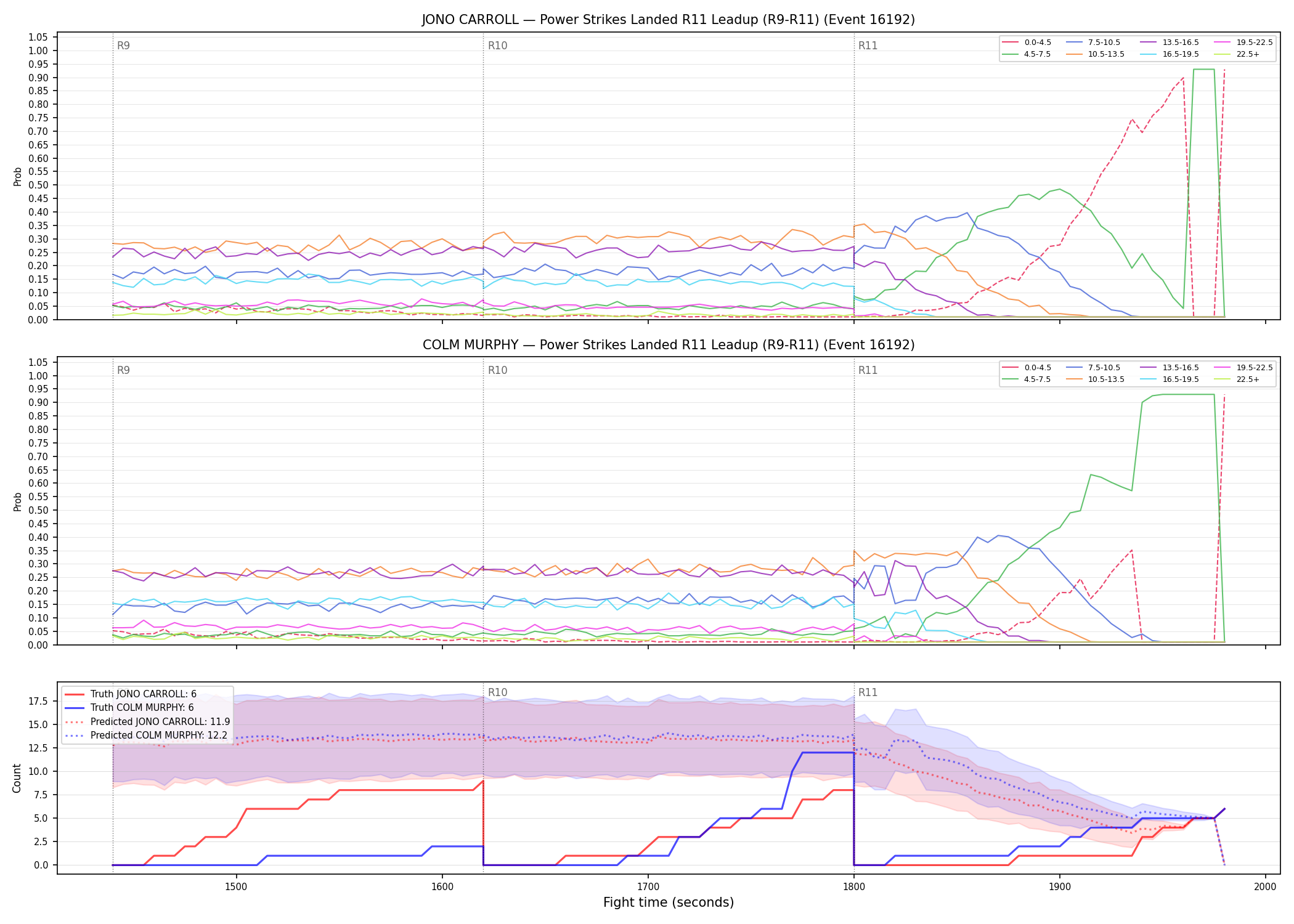This screenshot has width=1294, height=924.
Task: Click the R10 round label in Jono Carroll chart
Action: tap(497, 46)
